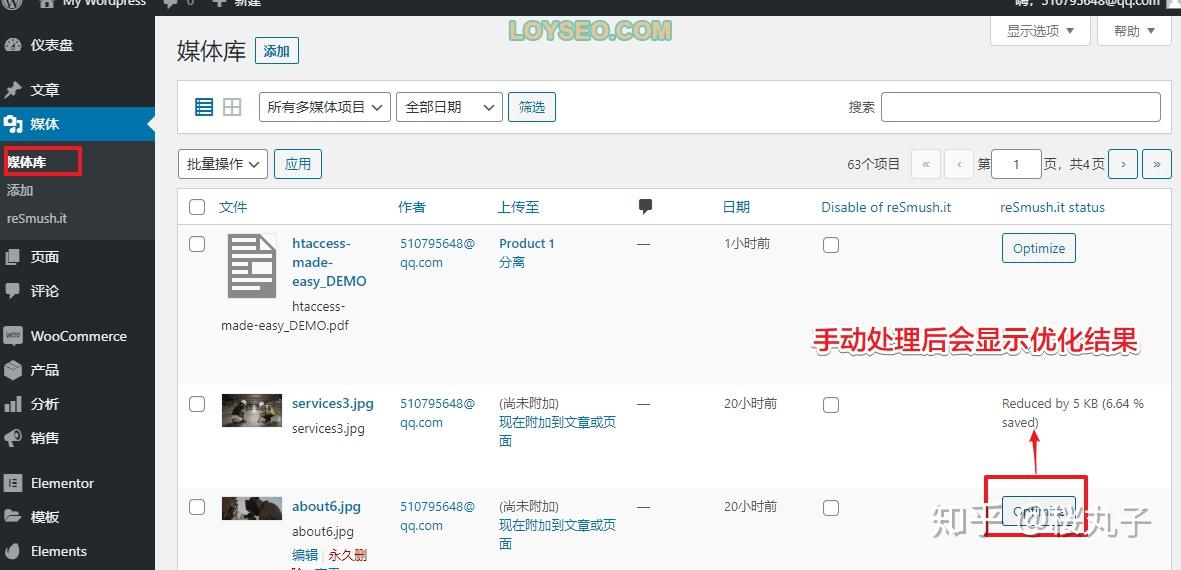Click the 应用 apply button

[298, 163]
